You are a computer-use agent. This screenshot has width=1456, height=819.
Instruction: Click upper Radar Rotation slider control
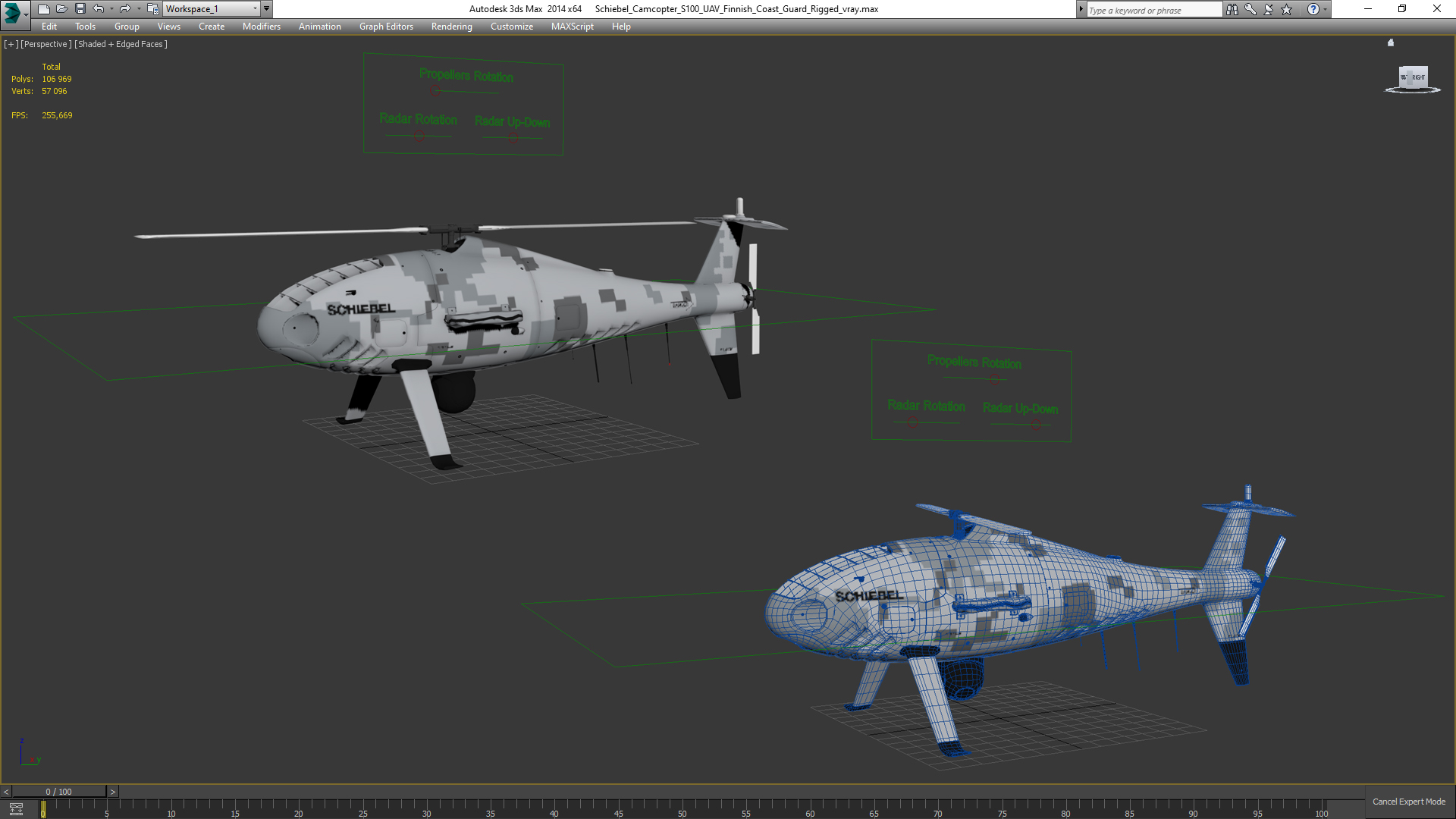(419, 136)
